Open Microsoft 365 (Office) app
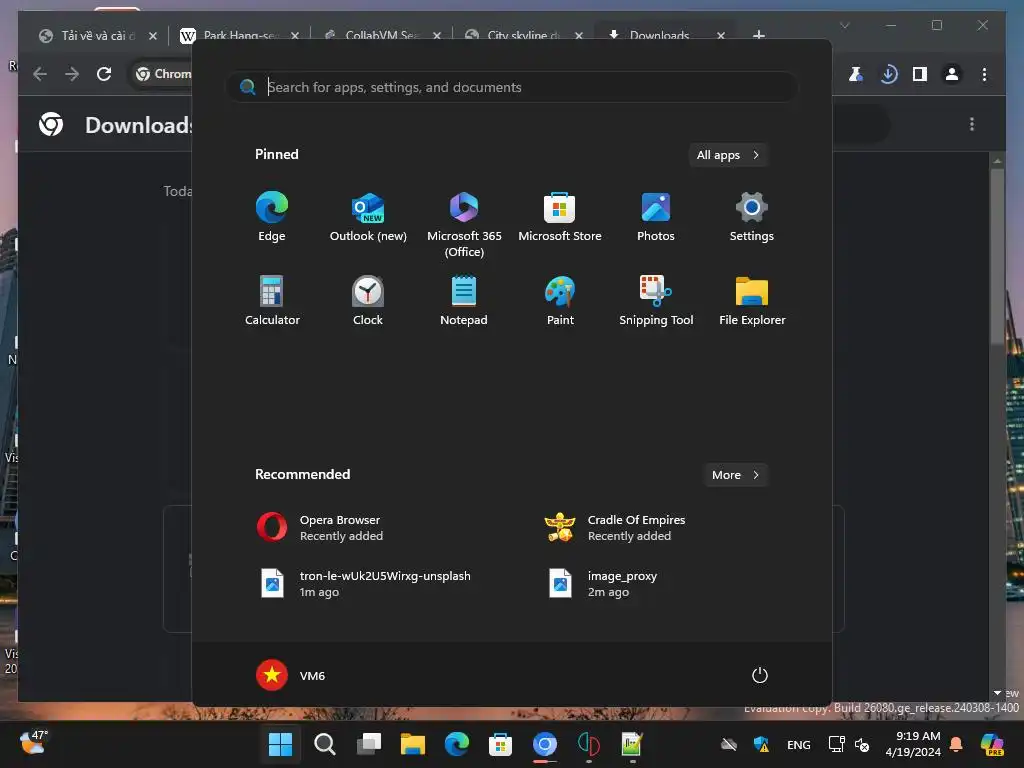Viewport: 1024px width, 768px height. 464,224
